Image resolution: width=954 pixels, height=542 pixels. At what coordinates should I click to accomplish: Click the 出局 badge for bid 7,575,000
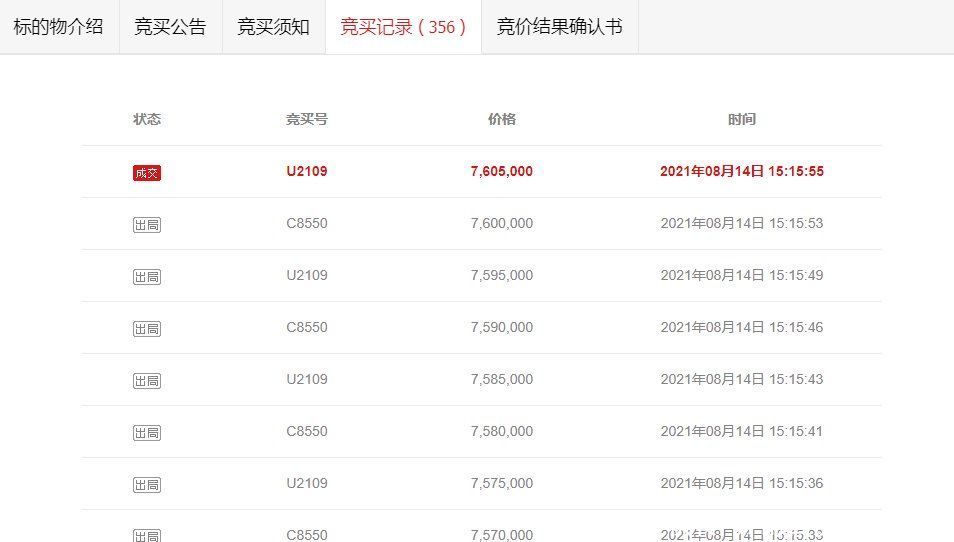147,485
